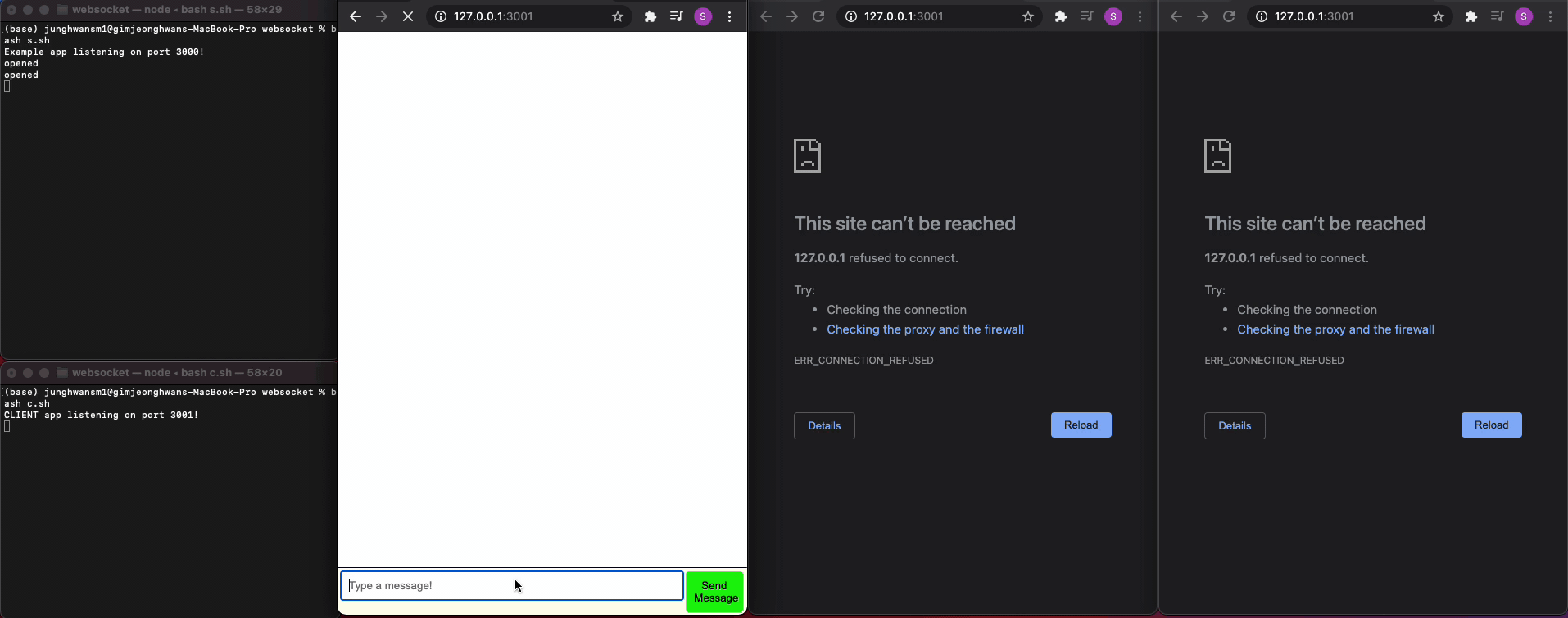The height and width of the screenshot is (618, 1568).
Task: Click Details button in middle browser error page
Action: click(824, 425)
